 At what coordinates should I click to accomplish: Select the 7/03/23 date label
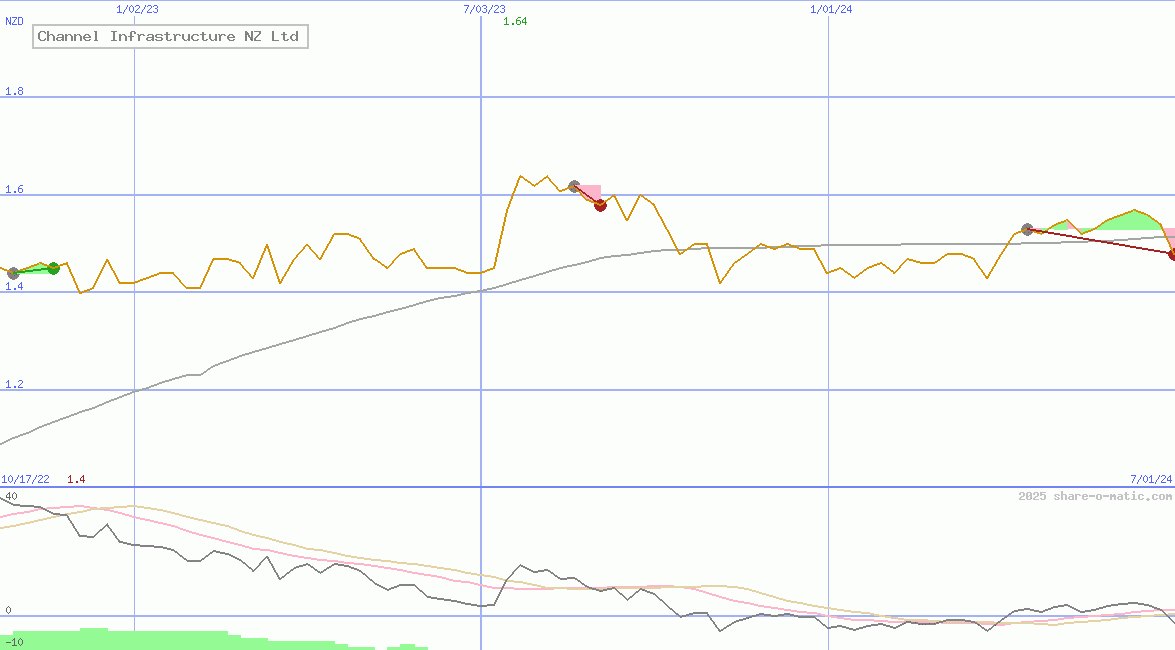tap(484, 9)
